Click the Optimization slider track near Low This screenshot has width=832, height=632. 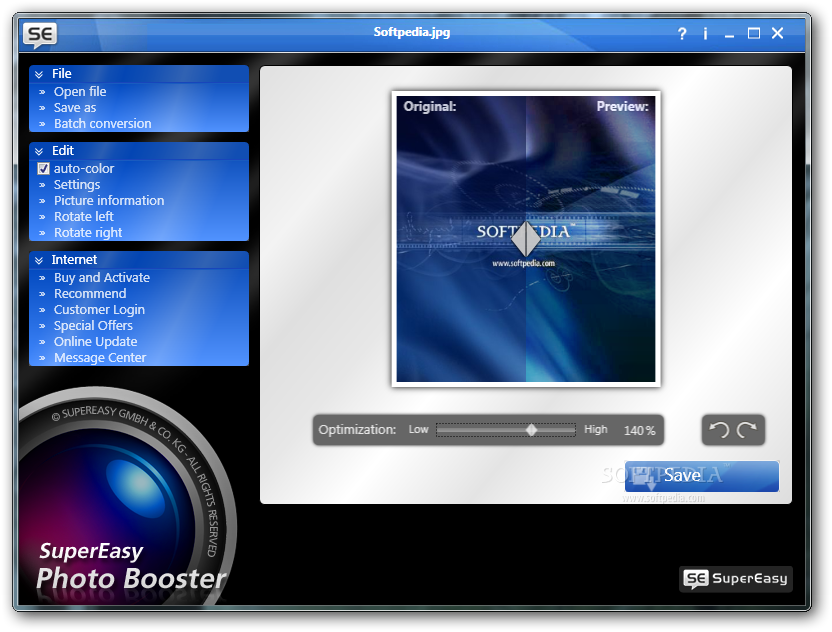[x=448, y=430]
